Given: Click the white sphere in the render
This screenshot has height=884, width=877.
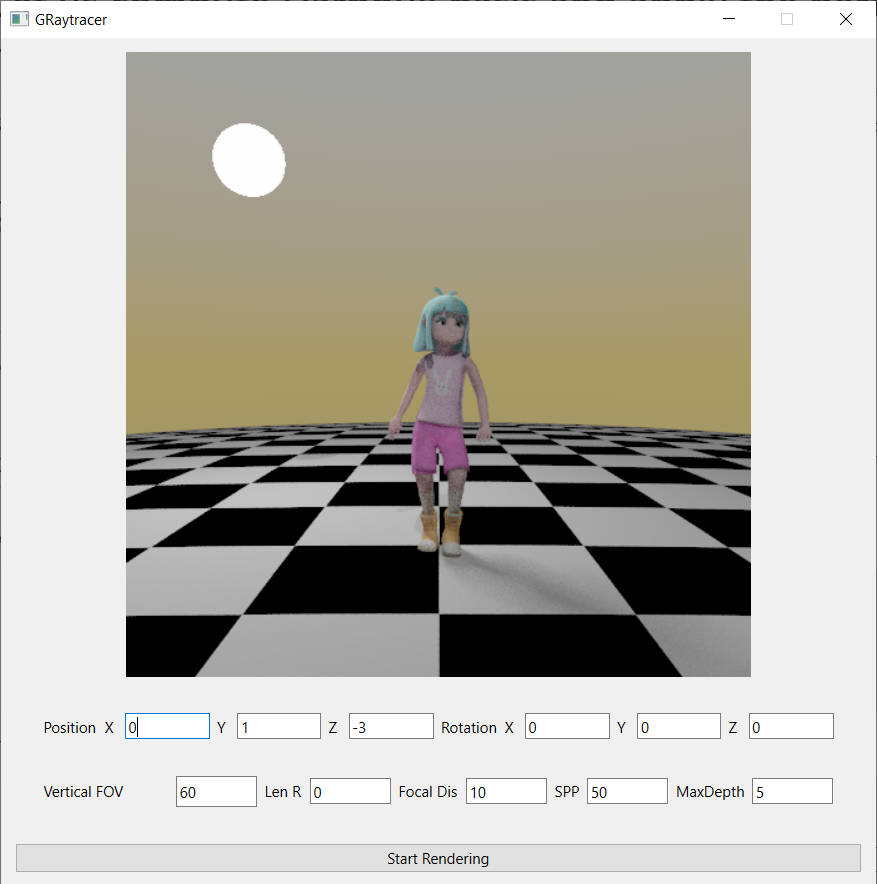Looking at the screenshot, I should click(x=249, y=160).
